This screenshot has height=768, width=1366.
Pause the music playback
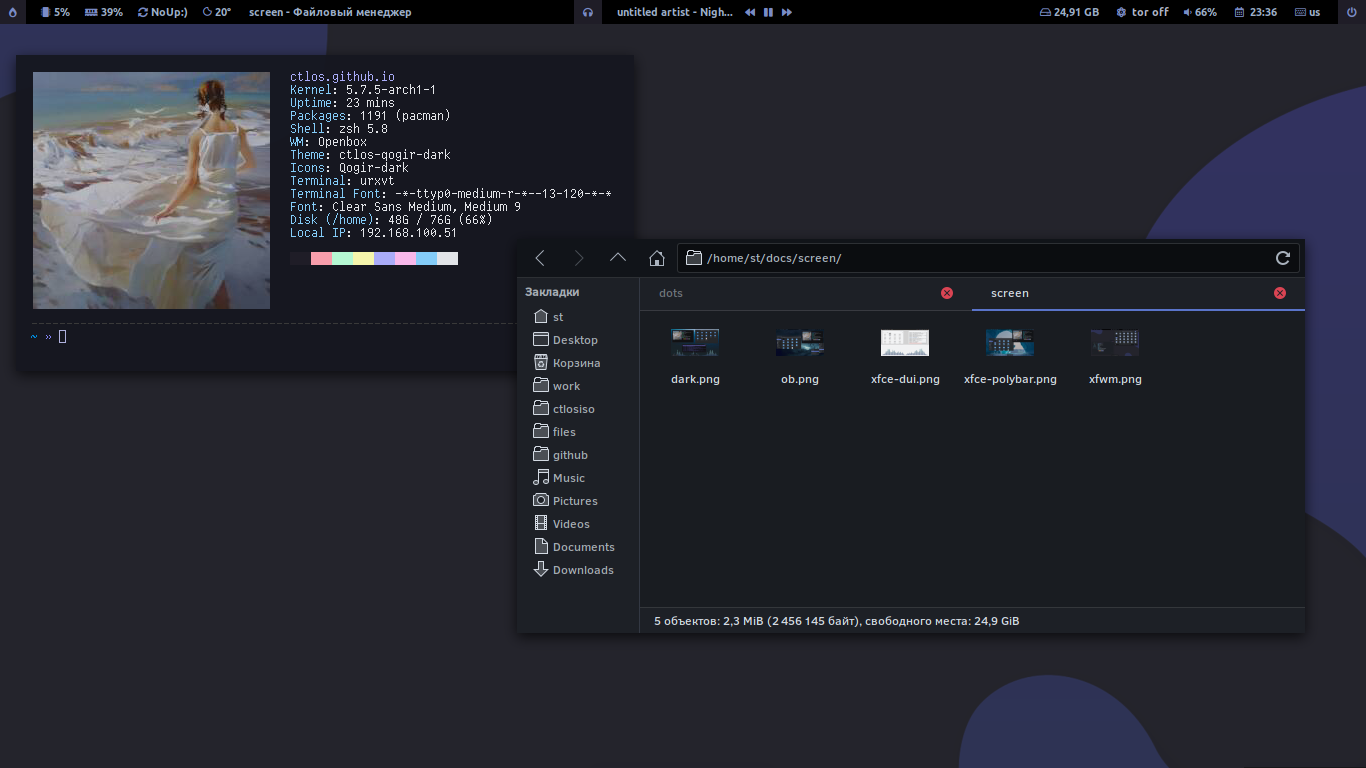coord(768,12)
